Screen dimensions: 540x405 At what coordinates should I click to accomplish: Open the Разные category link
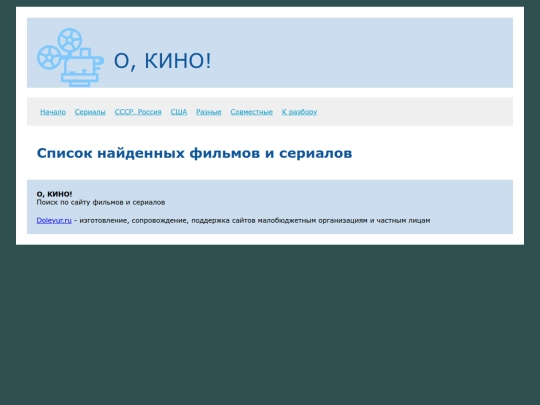[209, 112]
